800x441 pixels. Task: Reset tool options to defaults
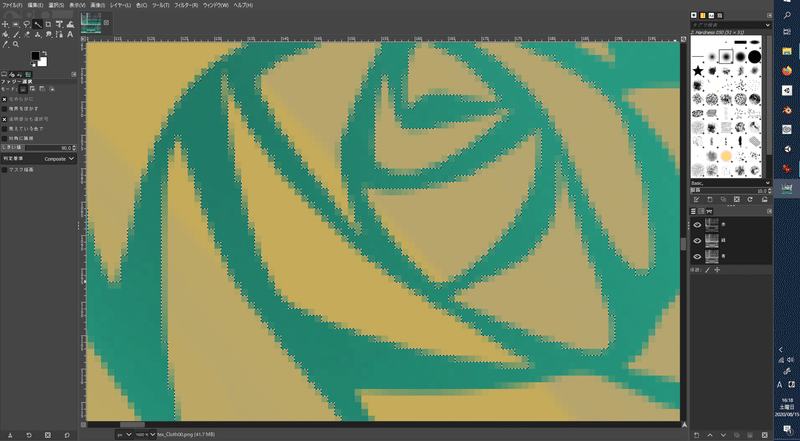click(67, 435)
